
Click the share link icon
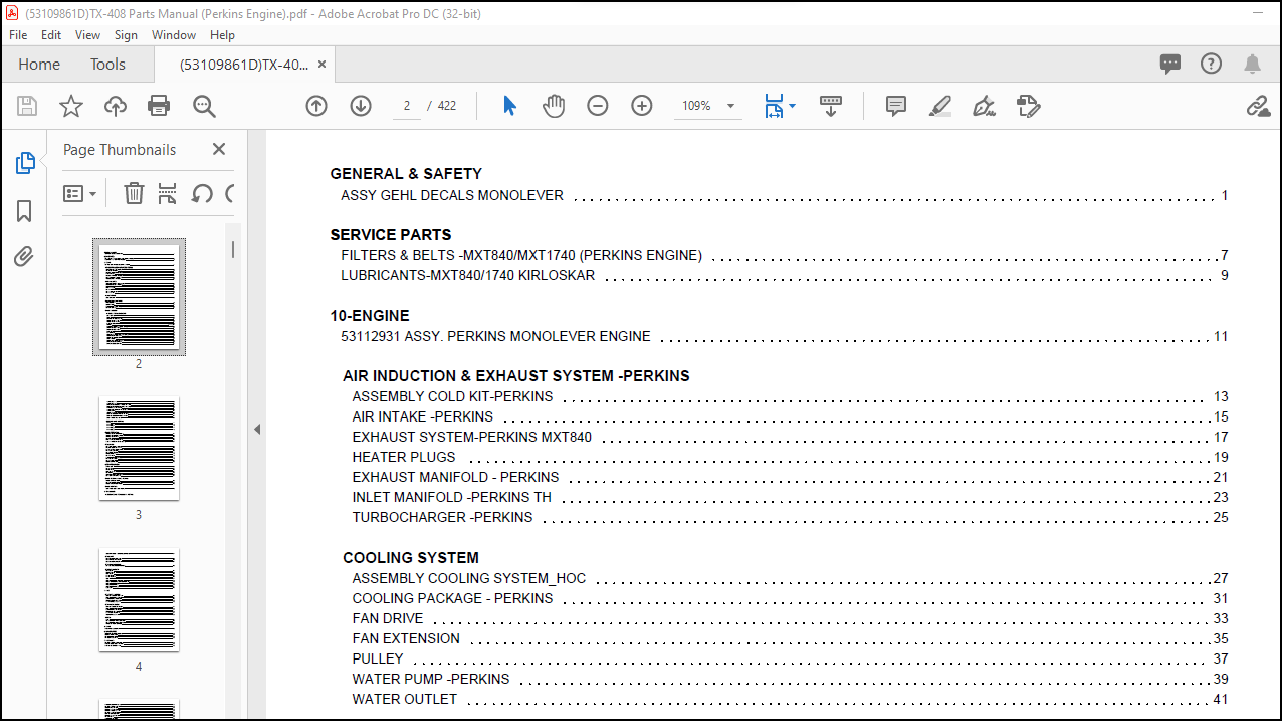coord(1258,106)
